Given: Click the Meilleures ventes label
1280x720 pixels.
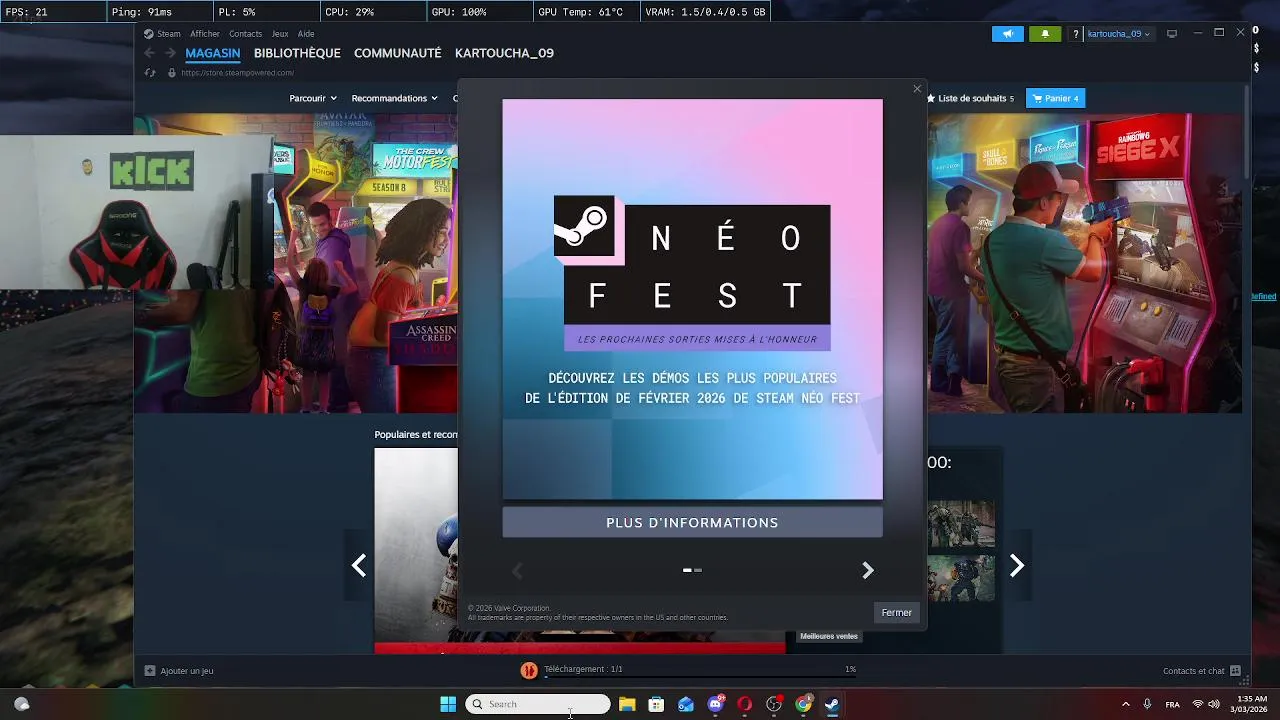Looking at the screenshot, I should [829, 636].
